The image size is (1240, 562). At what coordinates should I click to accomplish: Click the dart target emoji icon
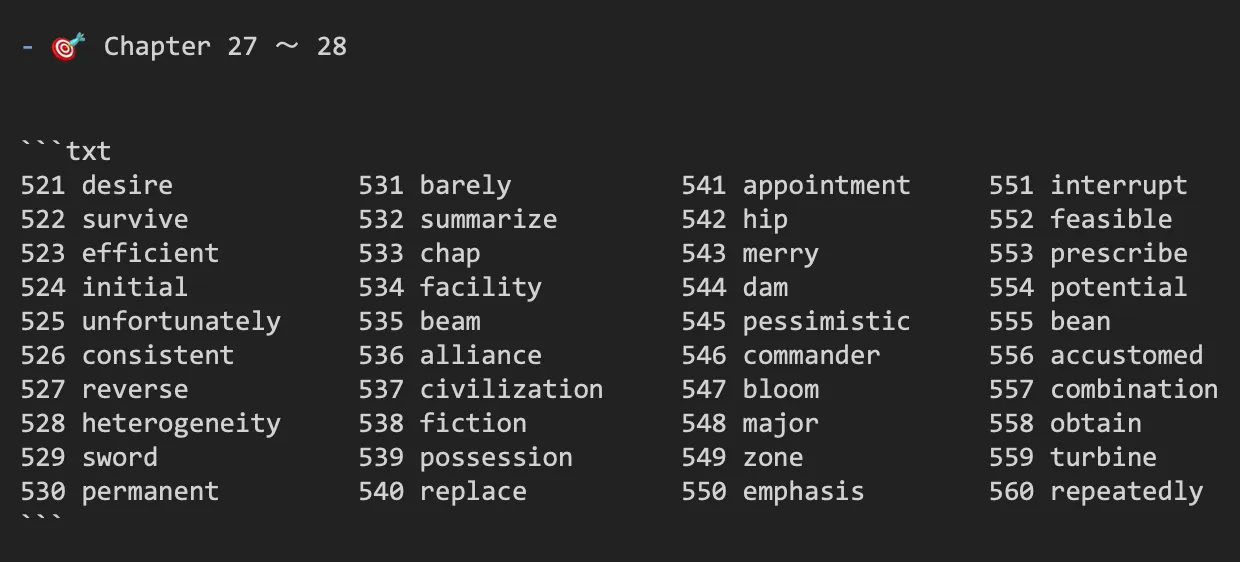point(68,46)
